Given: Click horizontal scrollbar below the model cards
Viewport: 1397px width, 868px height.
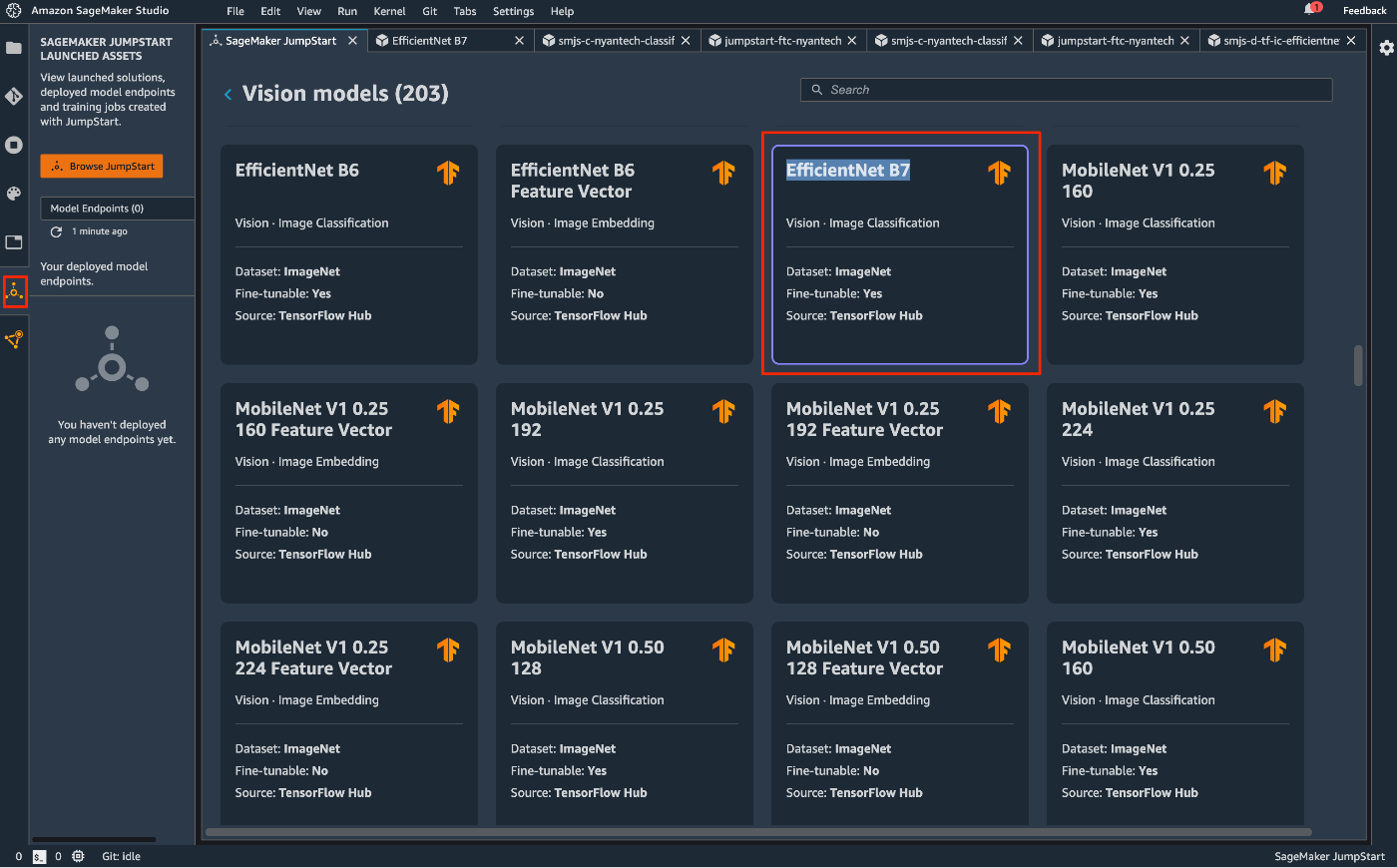Looking at the screenshot, I should pos(758,832).
